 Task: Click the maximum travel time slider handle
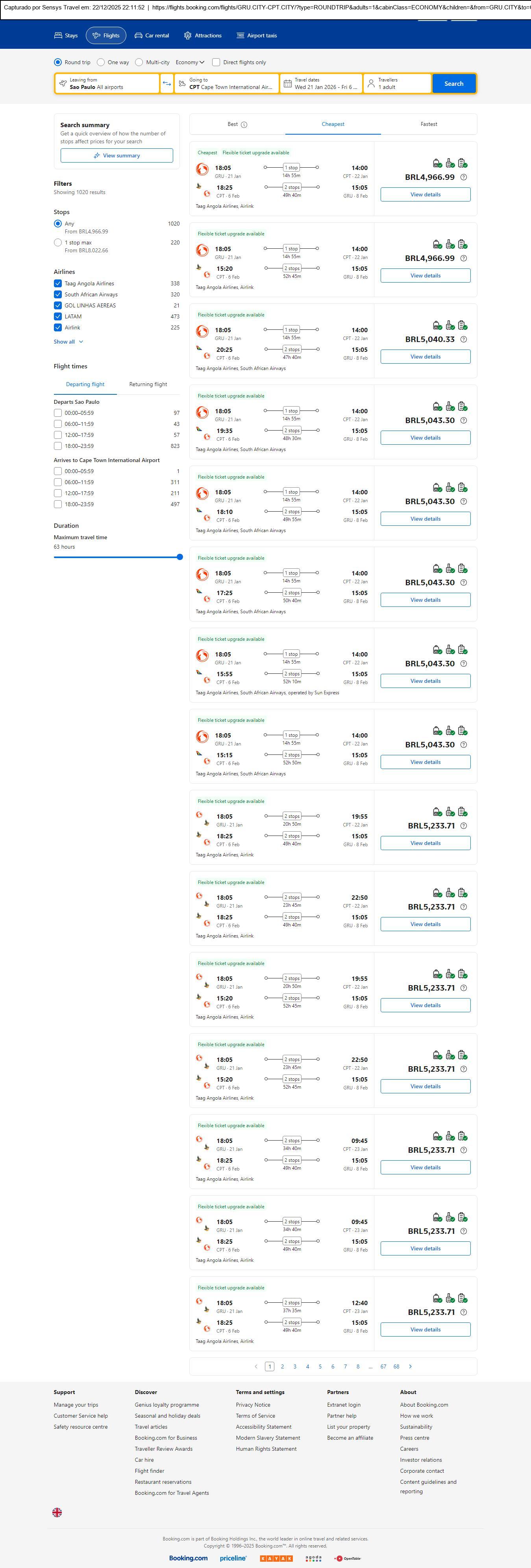(179, 557)
